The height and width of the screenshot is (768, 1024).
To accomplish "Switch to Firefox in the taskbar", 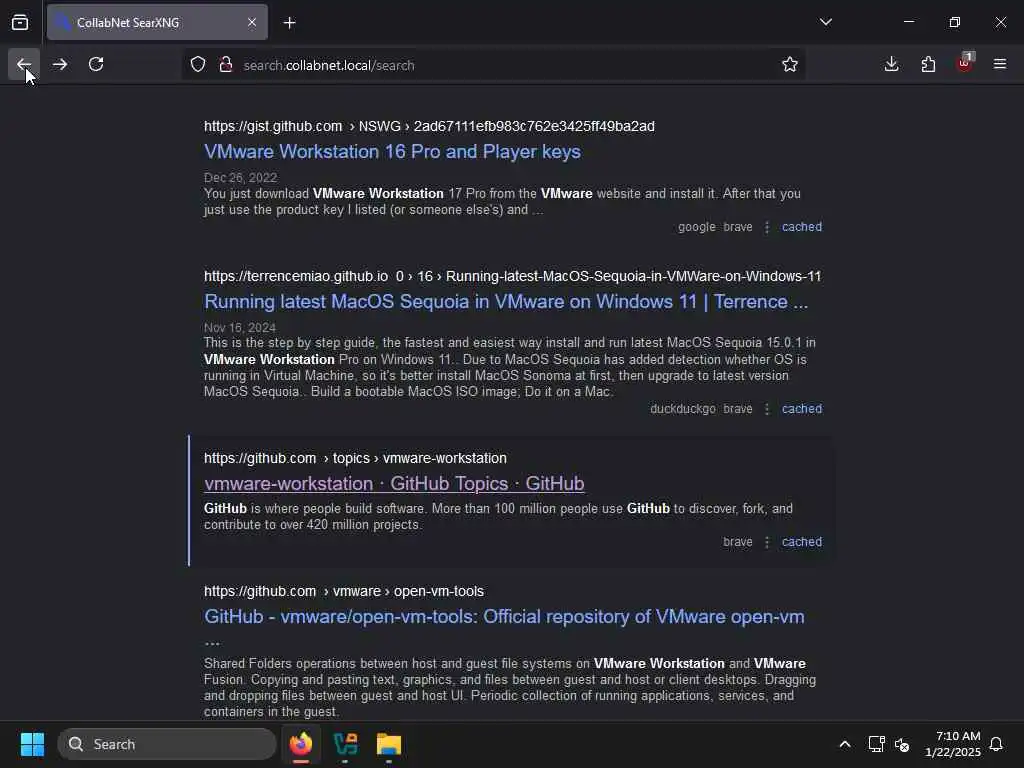I will tap(300, 744).
